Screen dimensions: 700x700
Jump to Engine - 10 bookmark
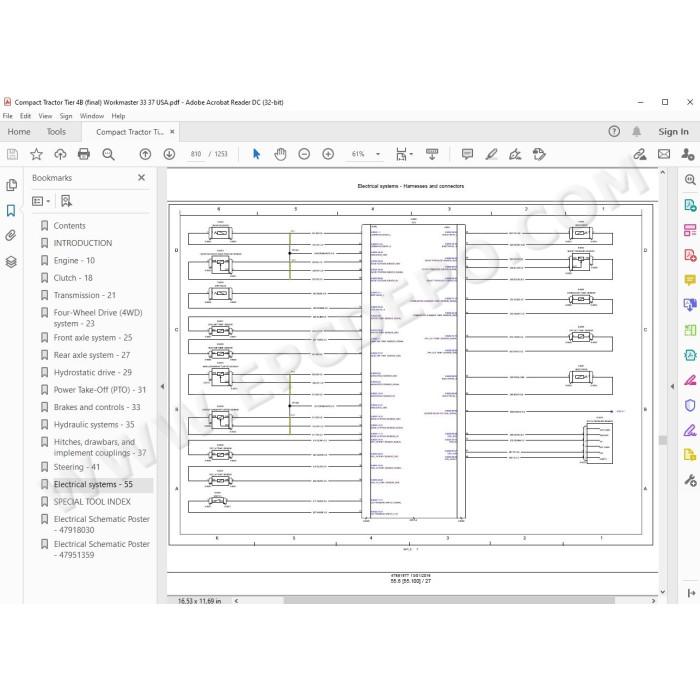(x=74, y=261)
